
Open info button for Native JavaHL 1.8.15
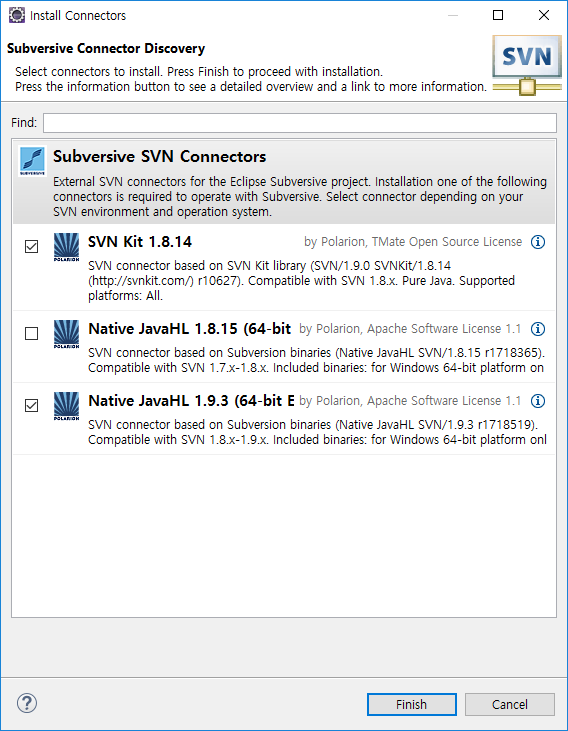pyautogui.click(x=538, y=329)
